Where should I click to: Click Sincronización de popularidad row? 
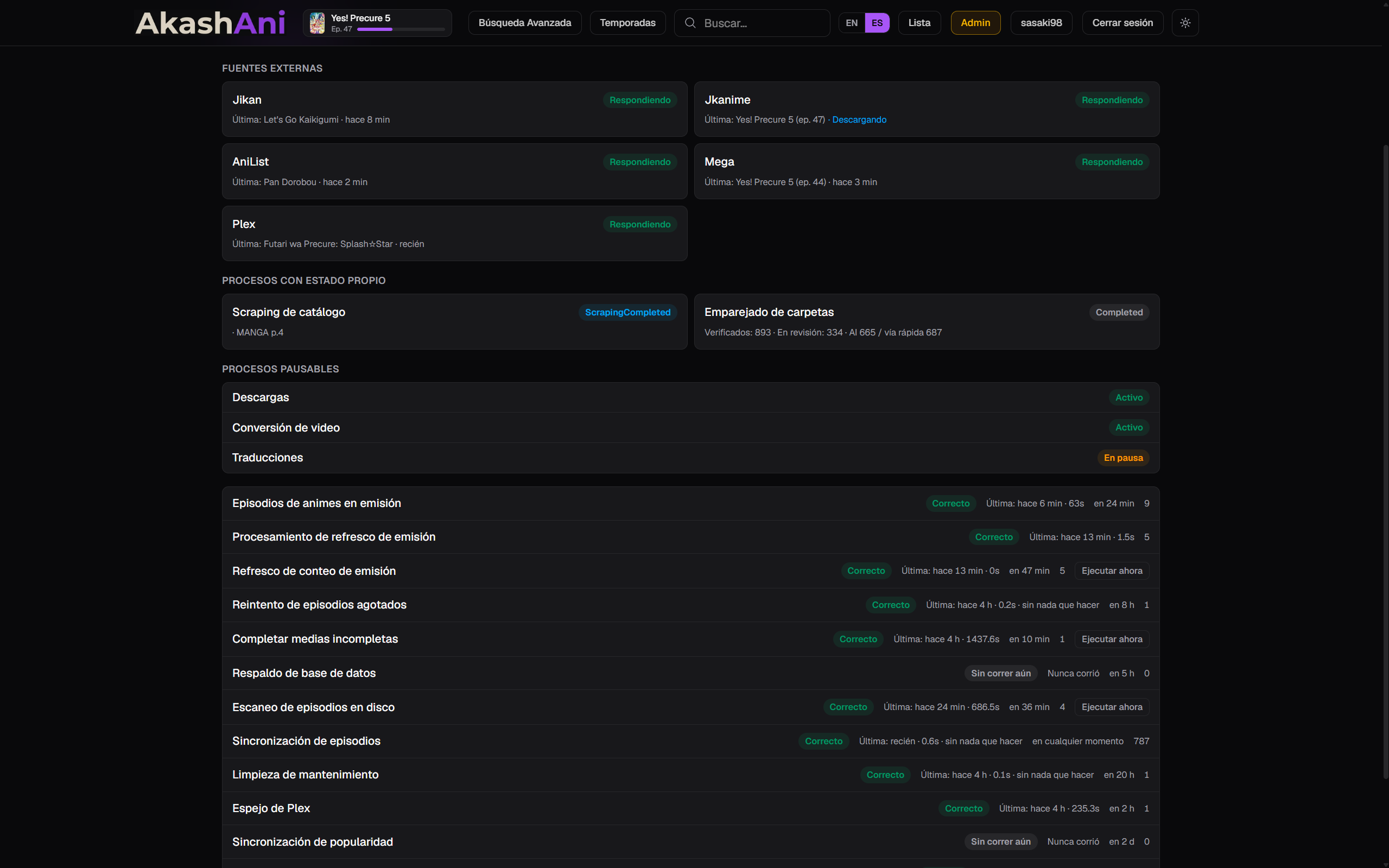click(x=690, y=841)
